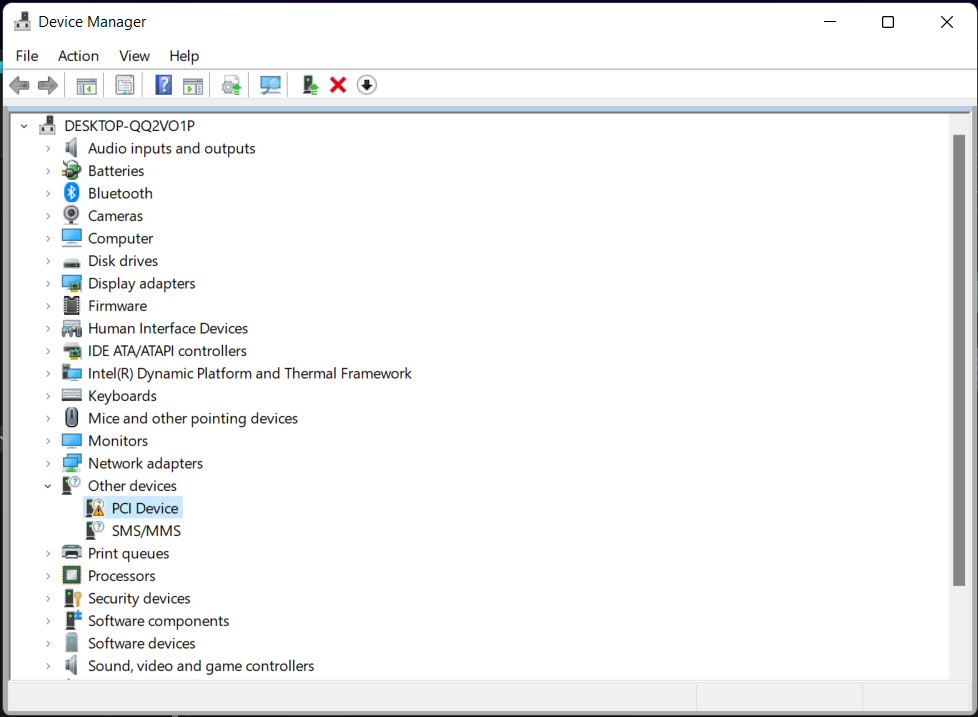Select the Sound, video and game controllers item
The height and width of the screenshot is (717, 978).
click(201, 666)
